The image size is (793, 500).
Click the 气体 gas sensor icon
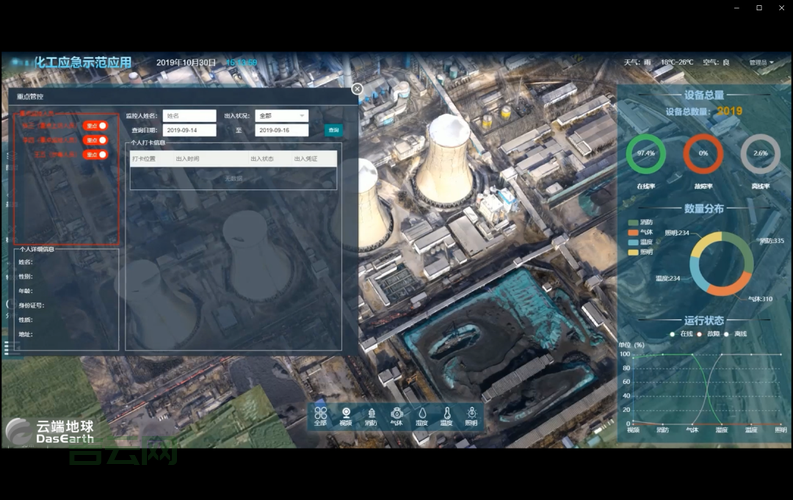[x=396, y=414]
